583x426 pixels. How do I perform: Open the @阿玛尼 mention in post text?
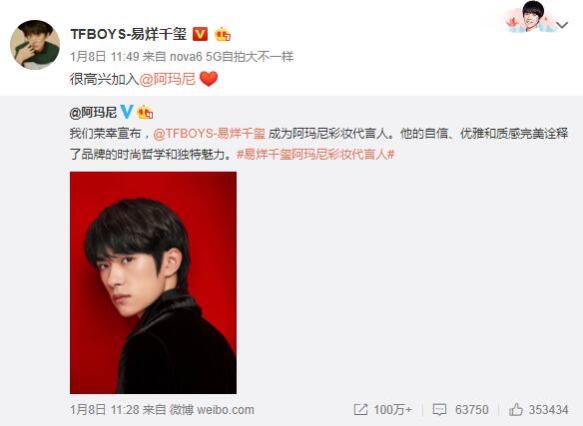[167, 79]
